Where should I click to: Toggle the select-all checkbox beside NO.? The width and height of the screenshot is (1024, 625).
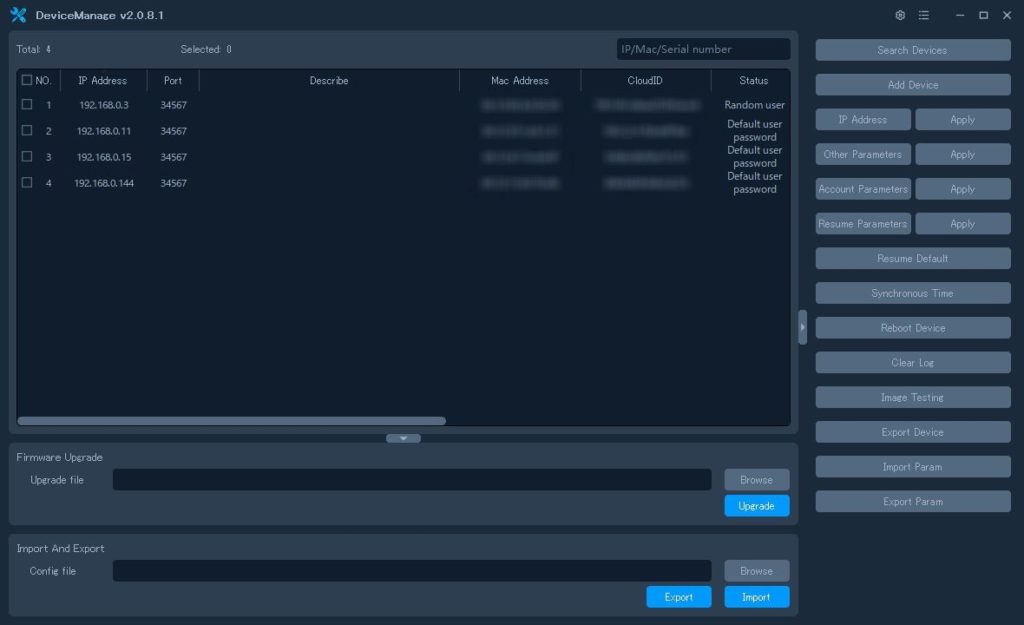27,80
